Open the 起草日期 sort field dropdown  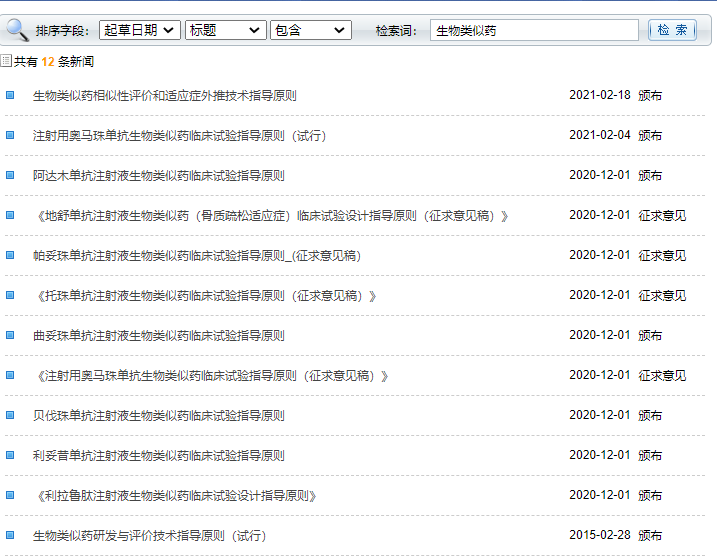click(x=140, y=30)
